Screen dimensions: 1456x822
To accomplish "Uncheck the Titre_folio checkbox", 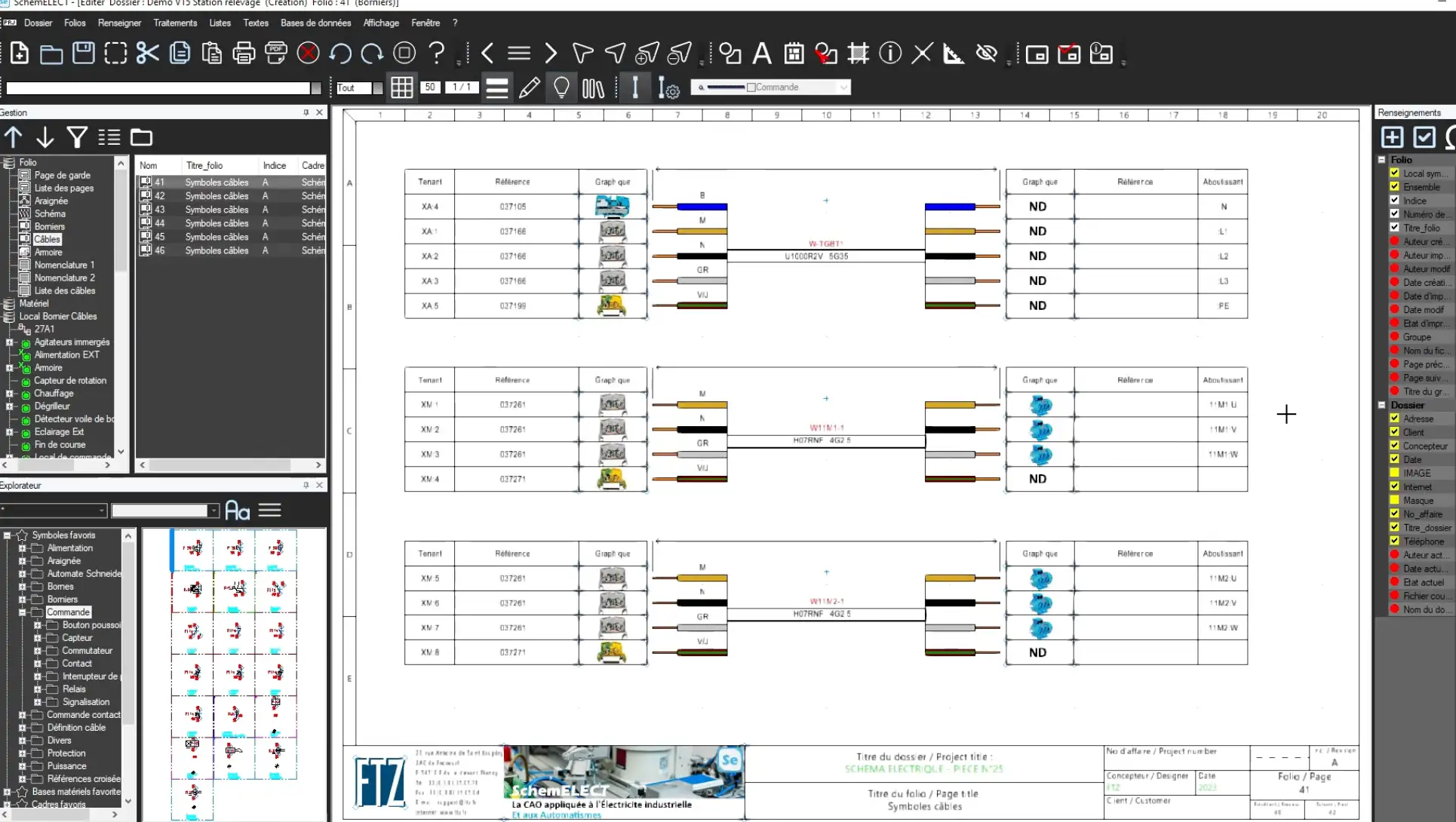I will pyautogui.click(x=1395, y=228).
